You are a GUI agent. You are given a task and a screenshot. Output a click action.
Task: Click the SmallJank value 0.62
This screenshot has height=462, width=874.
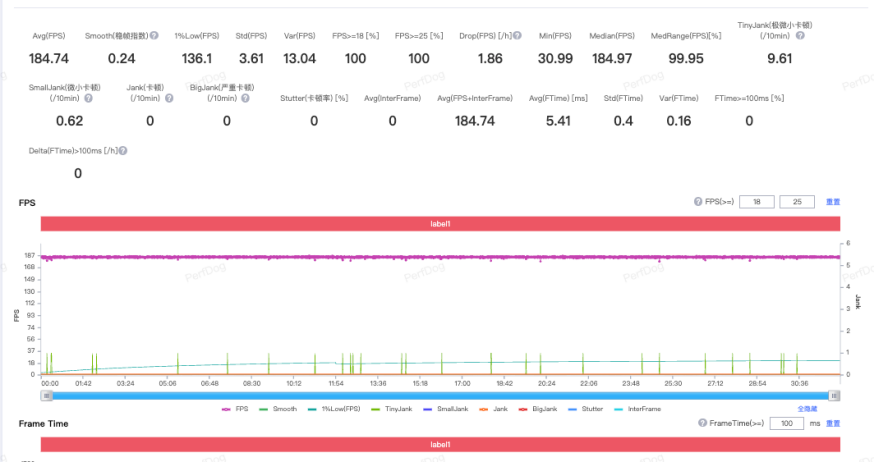pyautogui.click(x=70, y=121)
